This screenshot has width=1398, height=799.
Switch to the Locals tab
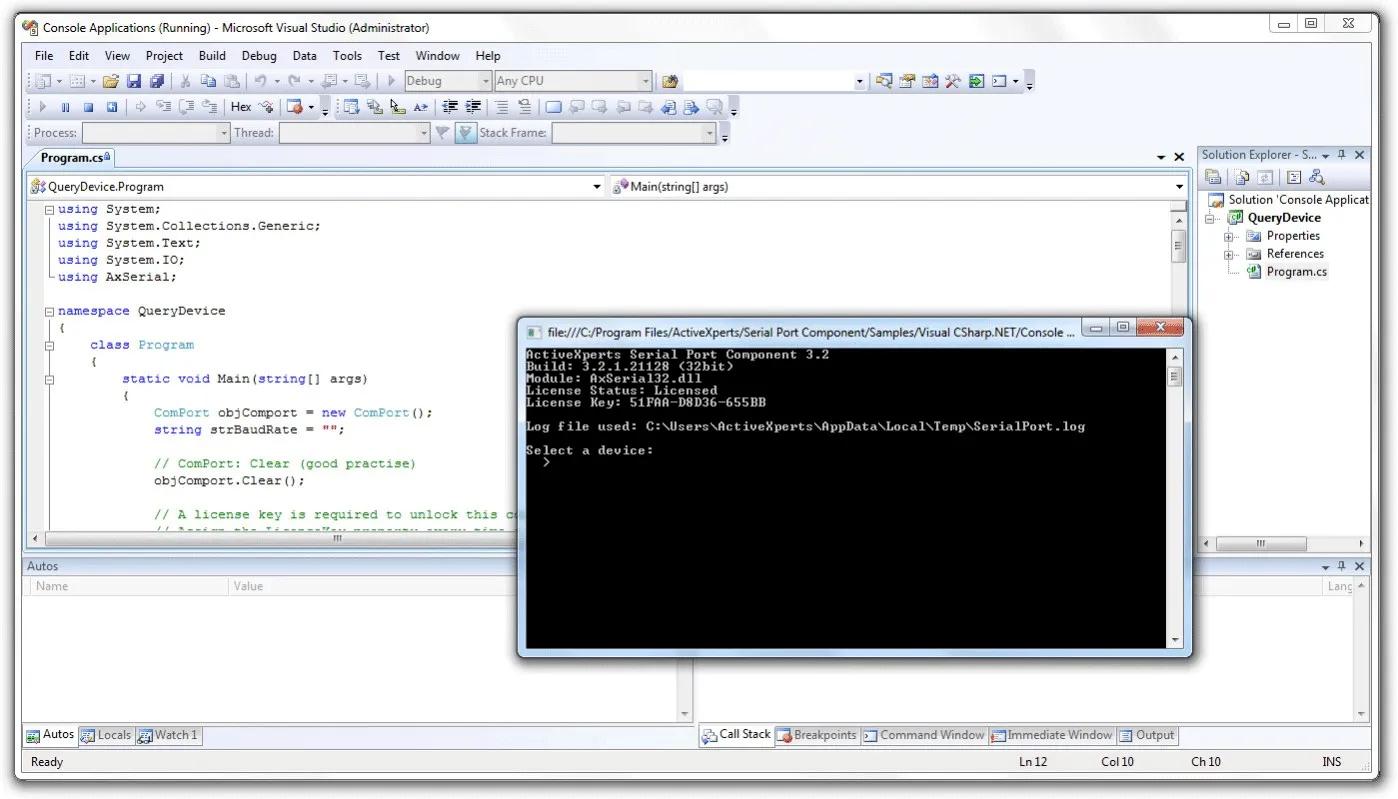pos(106,735)
